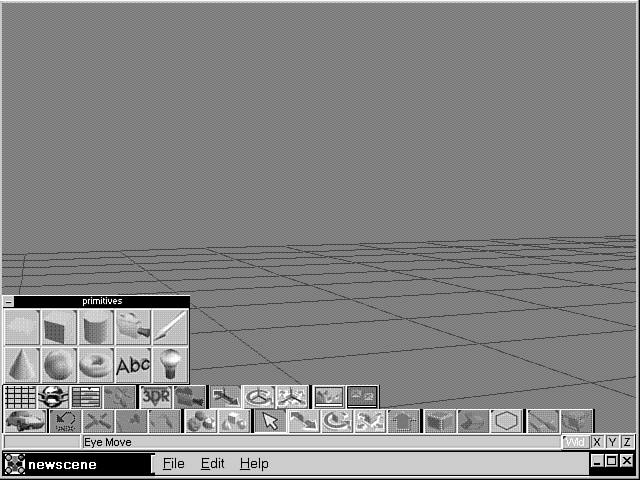Add a cone primitive
Image resolution: width=640 pixels, height=480 pixels.
click(22, 365)
